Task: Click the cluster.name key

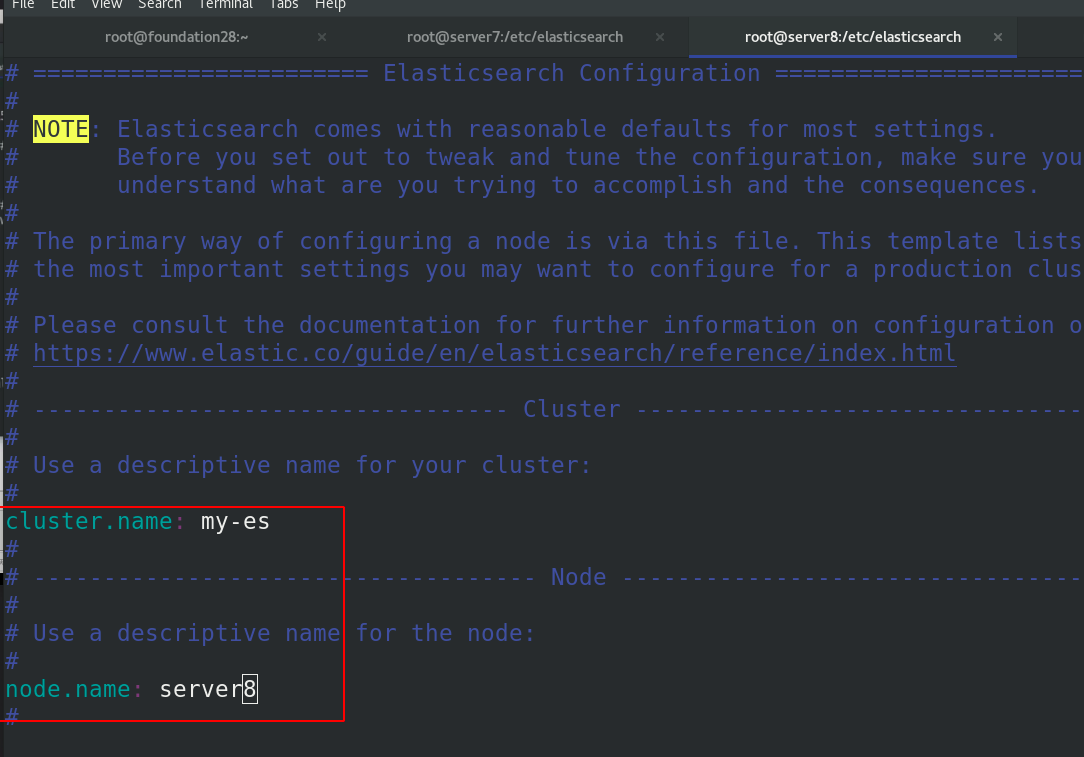Action: tap(88, 521)
